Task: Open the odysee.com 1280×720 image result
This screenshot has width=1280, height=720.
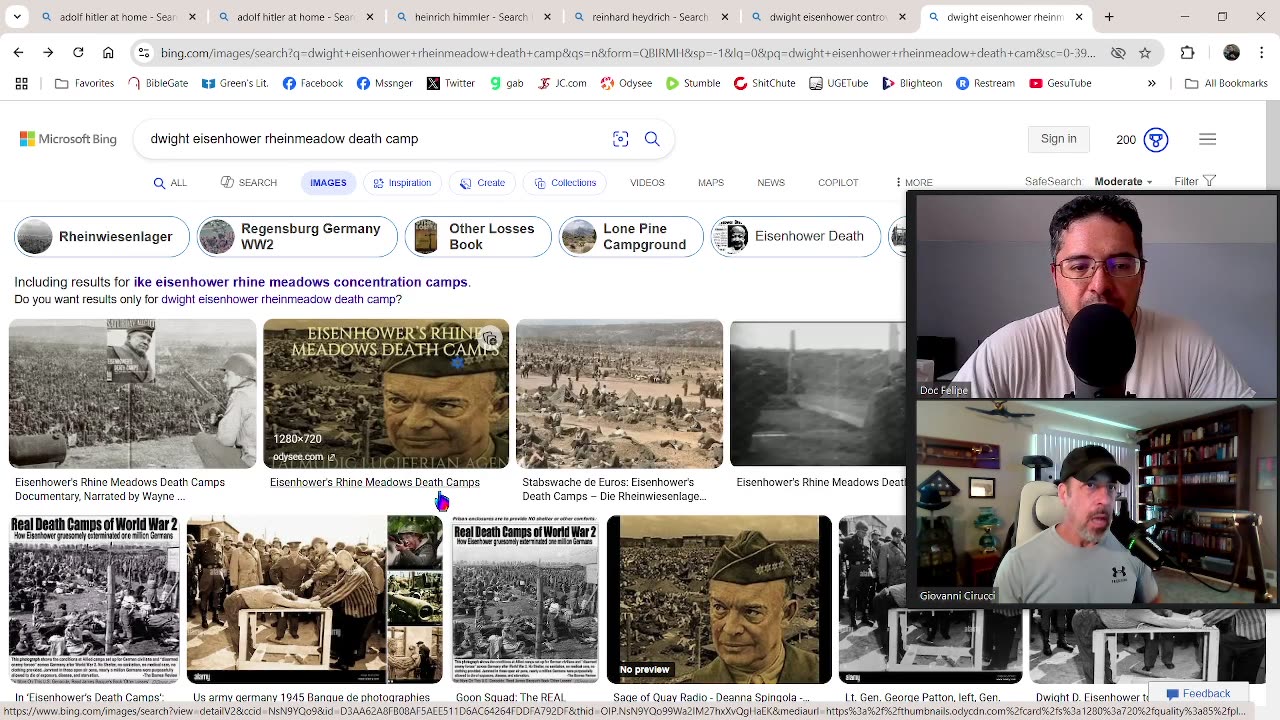Action: (386, 394)
